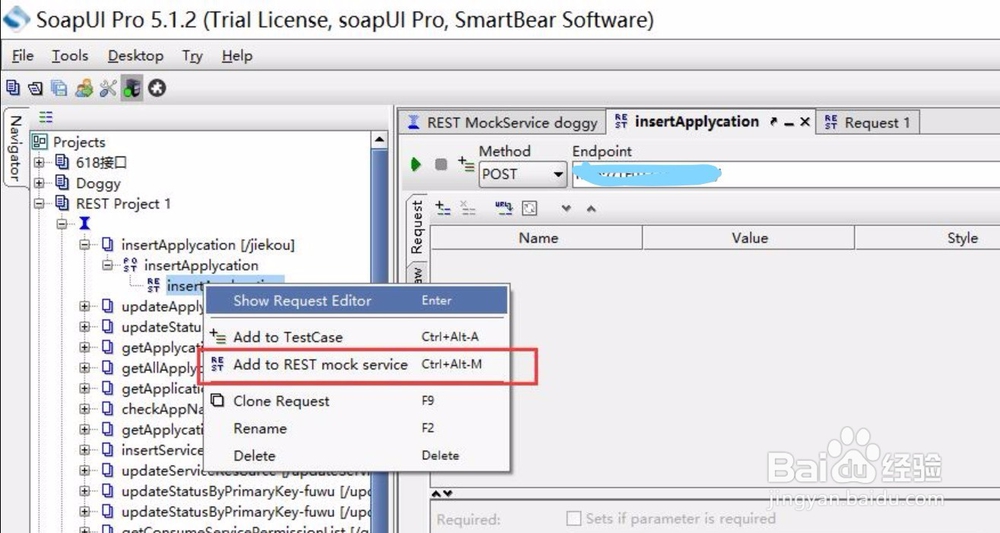Collapse the insertApplycation [/jiekou] resource
This screenshot has height=533, width=1000.
[x=85, y=244]
